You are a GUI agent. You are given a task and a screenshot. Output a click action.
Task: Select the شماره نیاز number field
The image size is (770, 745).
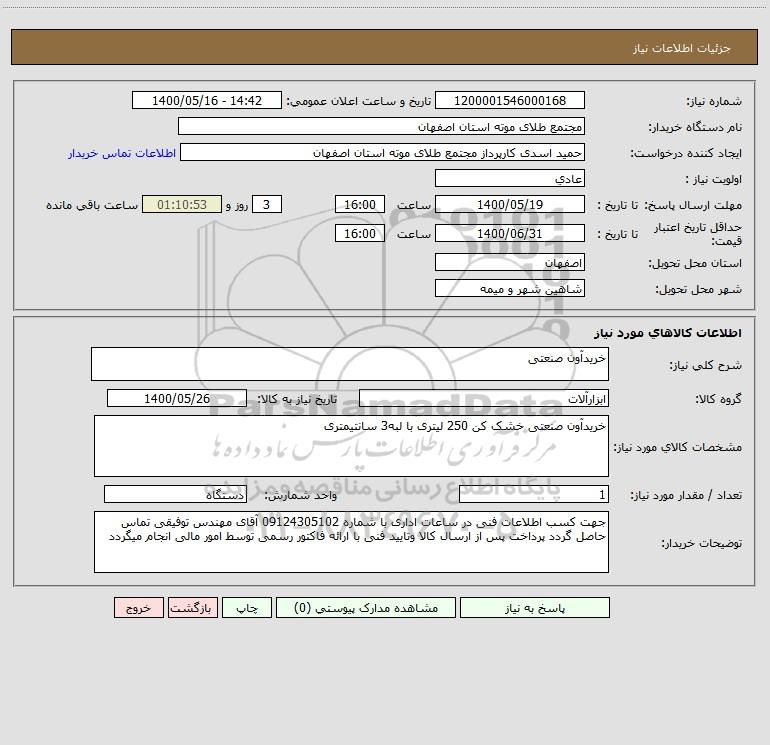pyautogui.click(x=510, y=100)
